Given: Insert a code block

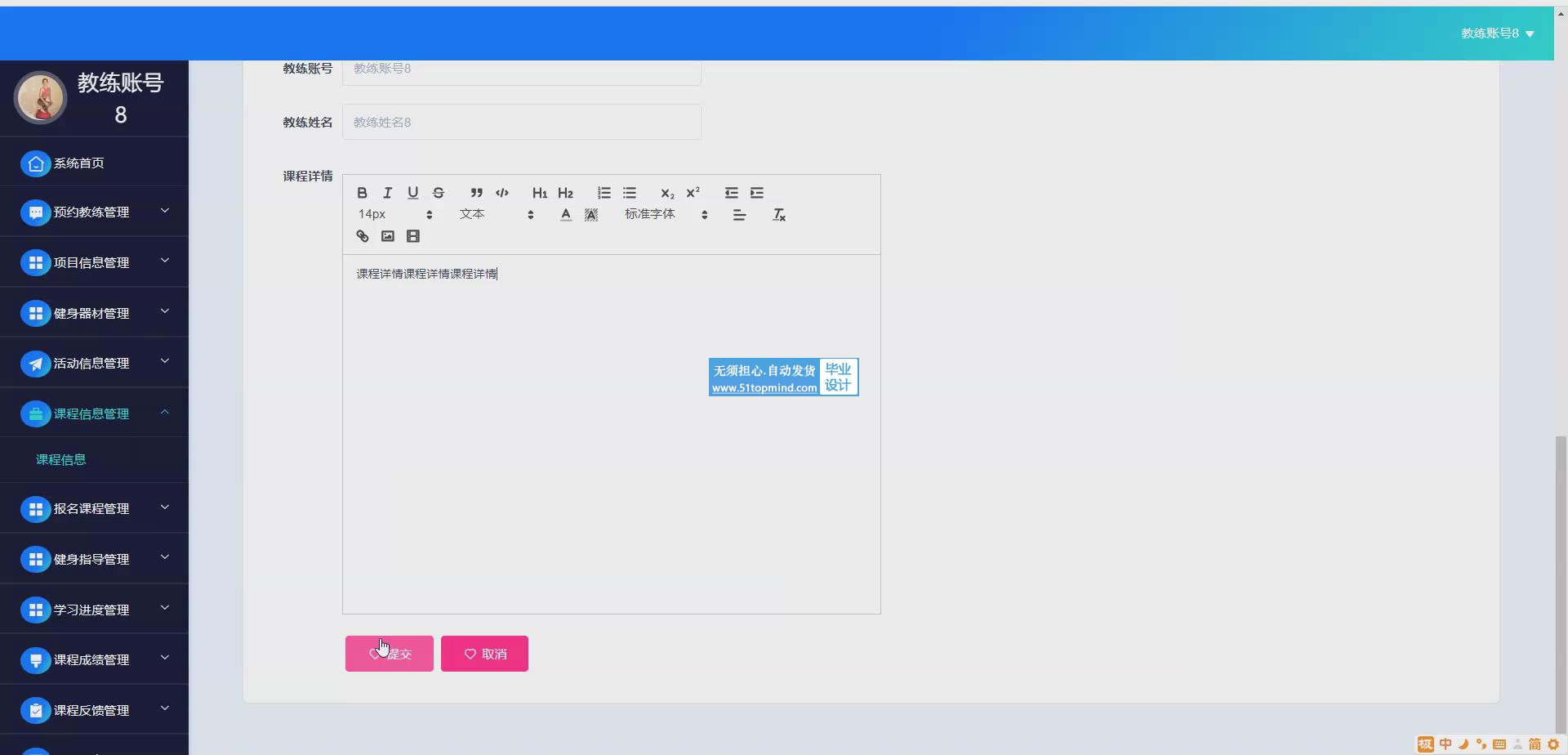Looking at the screenshot, I should pyautogui.click(x=501, y=193).
